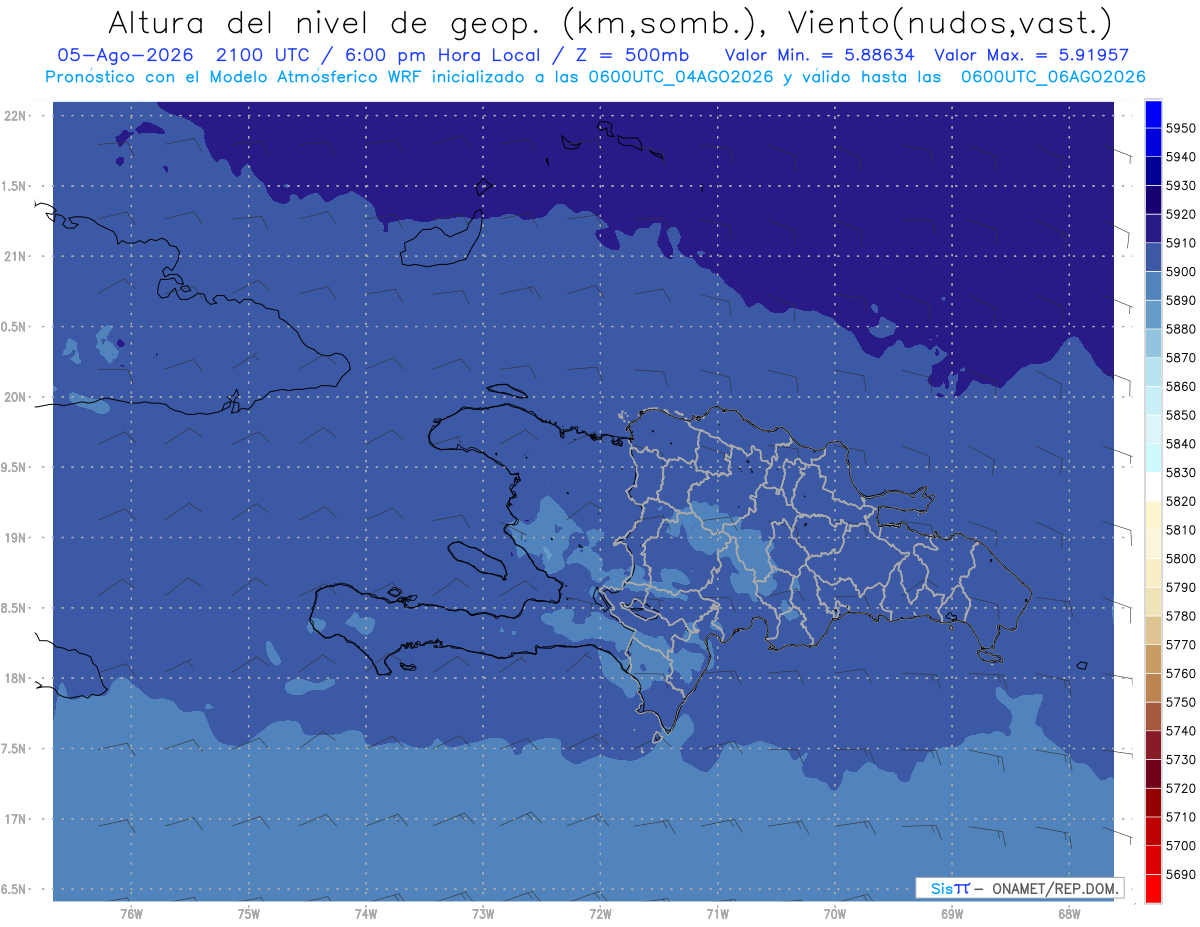Click the 5860 legend value
1200x927 pixels.
tap(1181, 386)
